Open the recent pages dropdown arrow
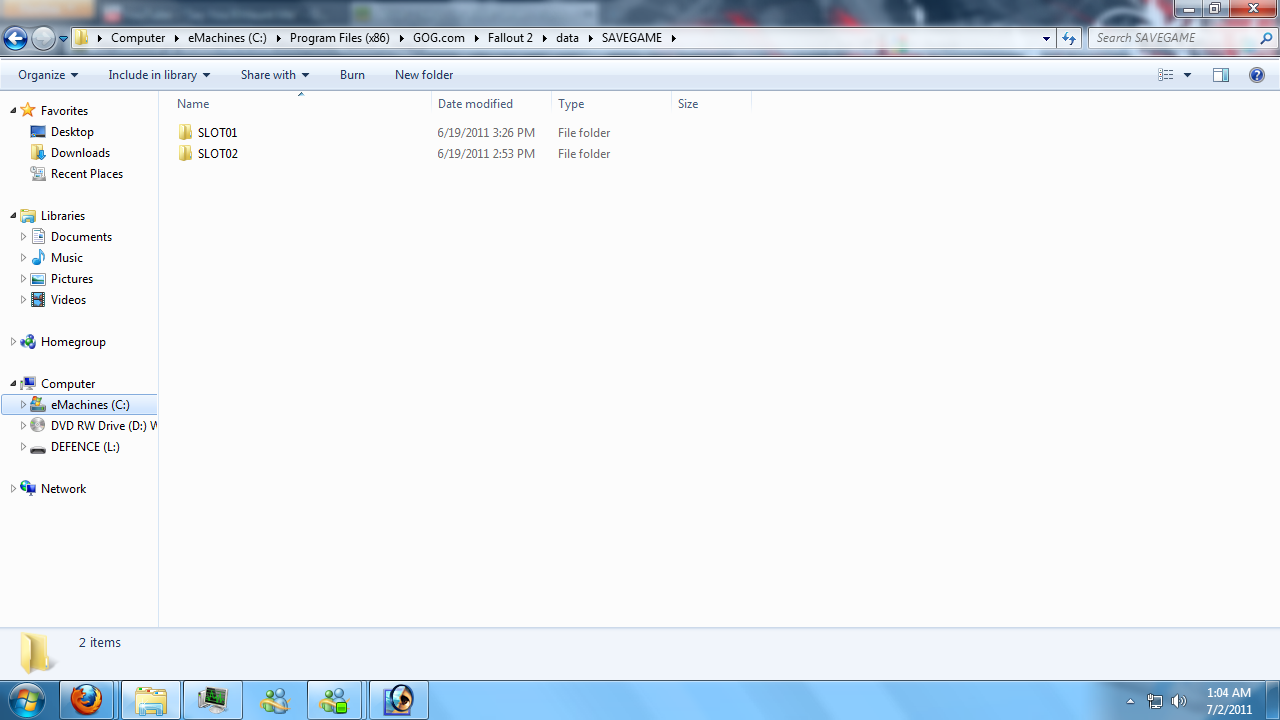This screenshot has width=1280, height=720. point(63,39)
